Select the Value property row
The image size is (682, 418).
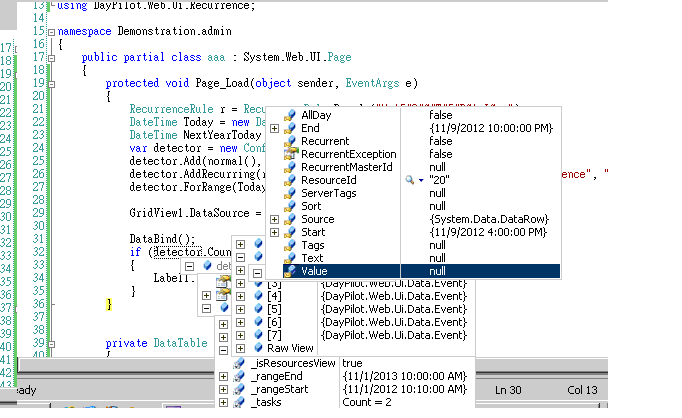click(421, 271)
